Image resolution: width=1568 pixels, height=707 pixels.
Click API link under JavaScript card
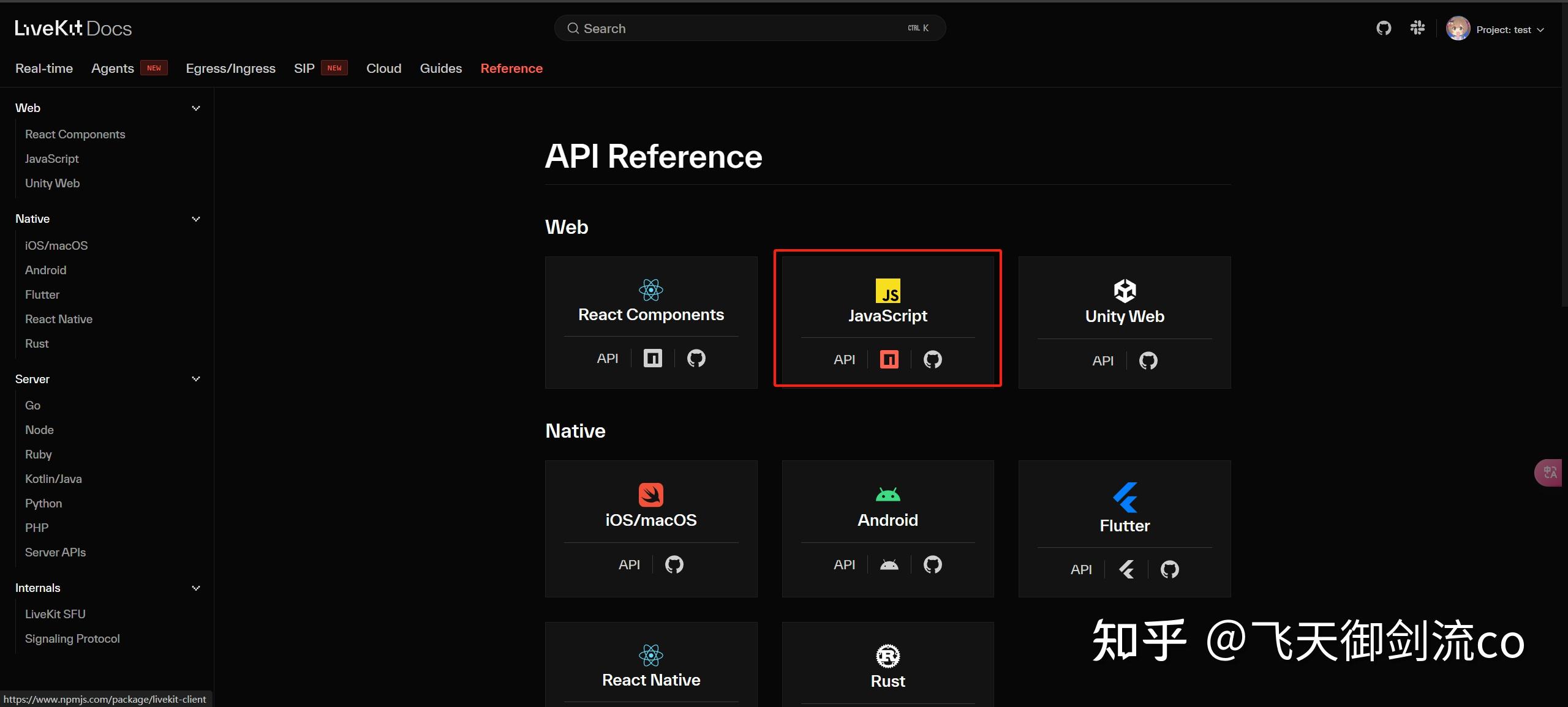pos(844,360)
